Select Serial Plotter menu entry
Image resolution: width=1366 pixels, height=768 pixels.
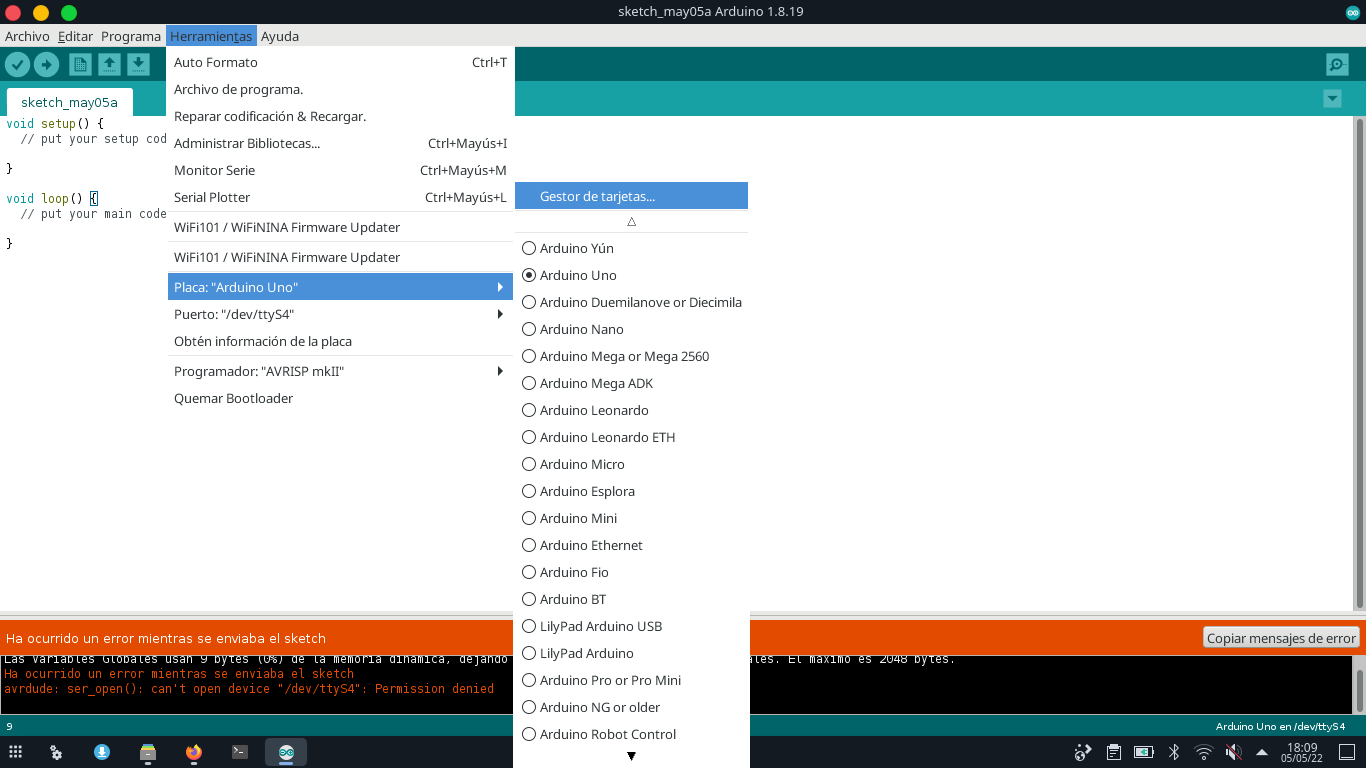[340, 197]
